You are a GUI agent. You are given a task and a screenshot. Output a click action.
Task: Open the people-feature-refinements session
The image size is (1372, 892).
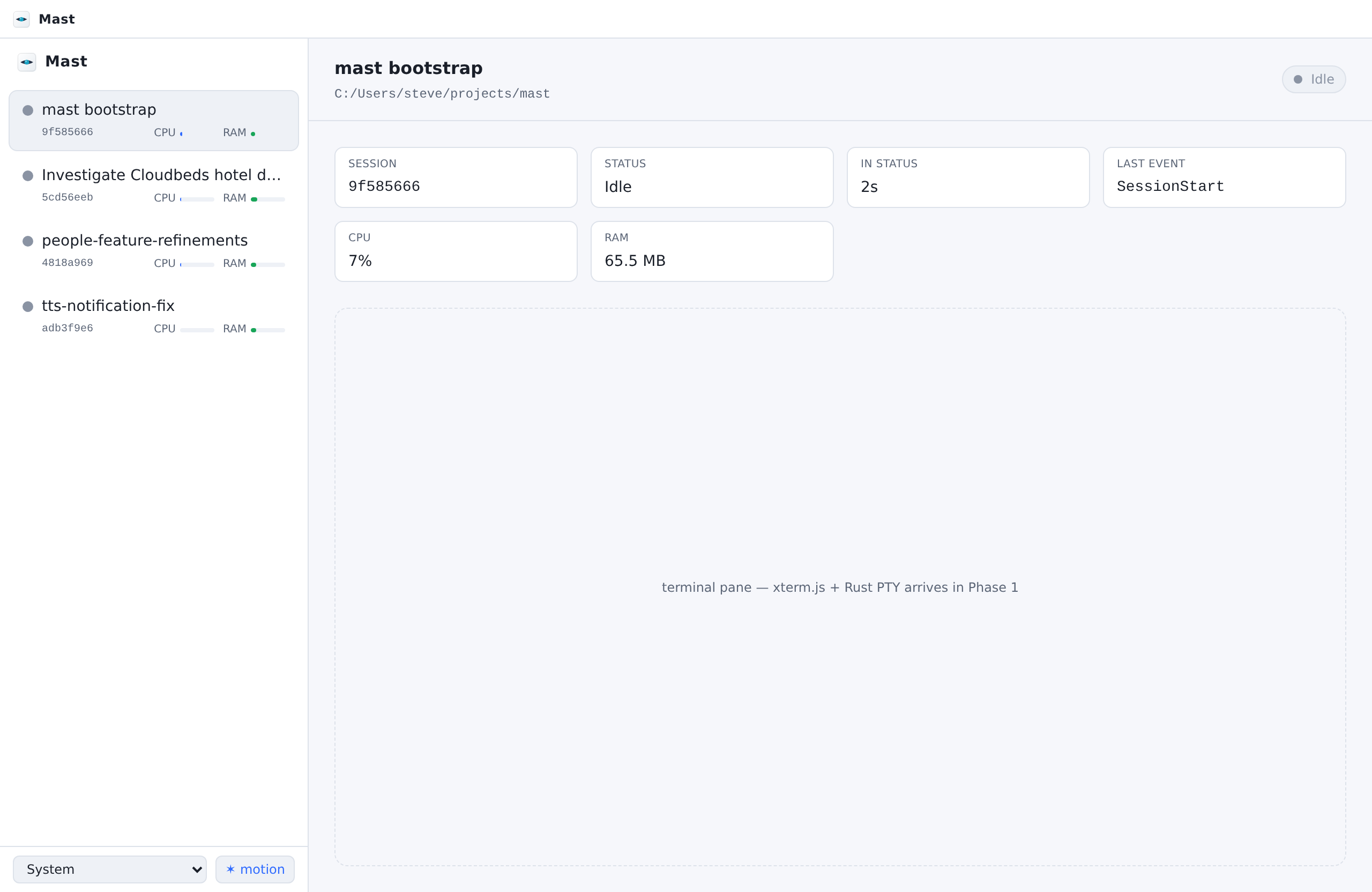[153, 251]
